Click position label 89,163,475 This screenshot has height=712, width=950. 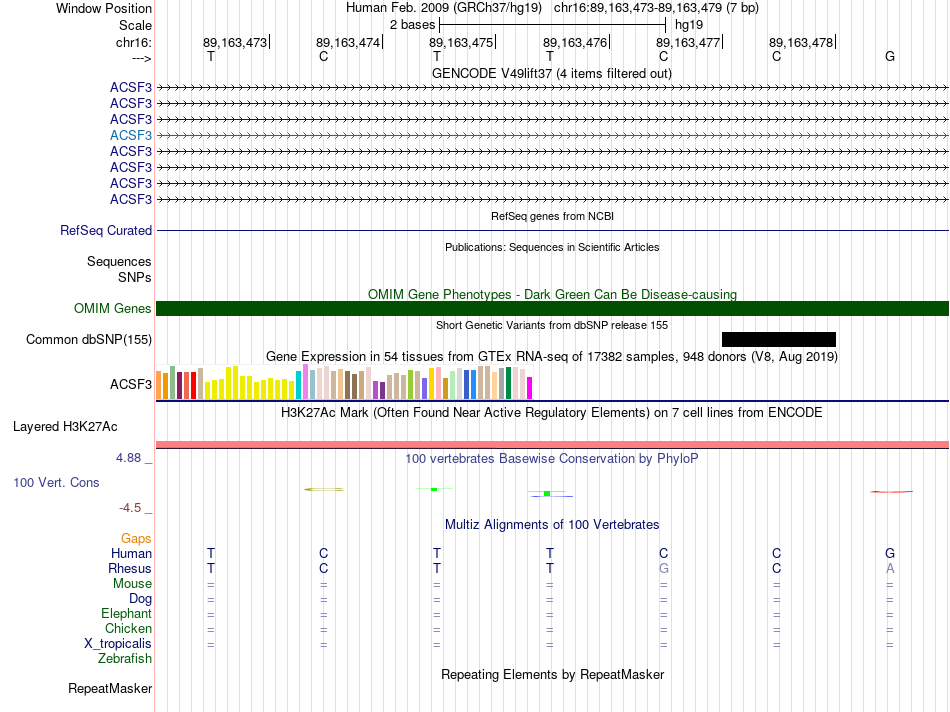461,42
